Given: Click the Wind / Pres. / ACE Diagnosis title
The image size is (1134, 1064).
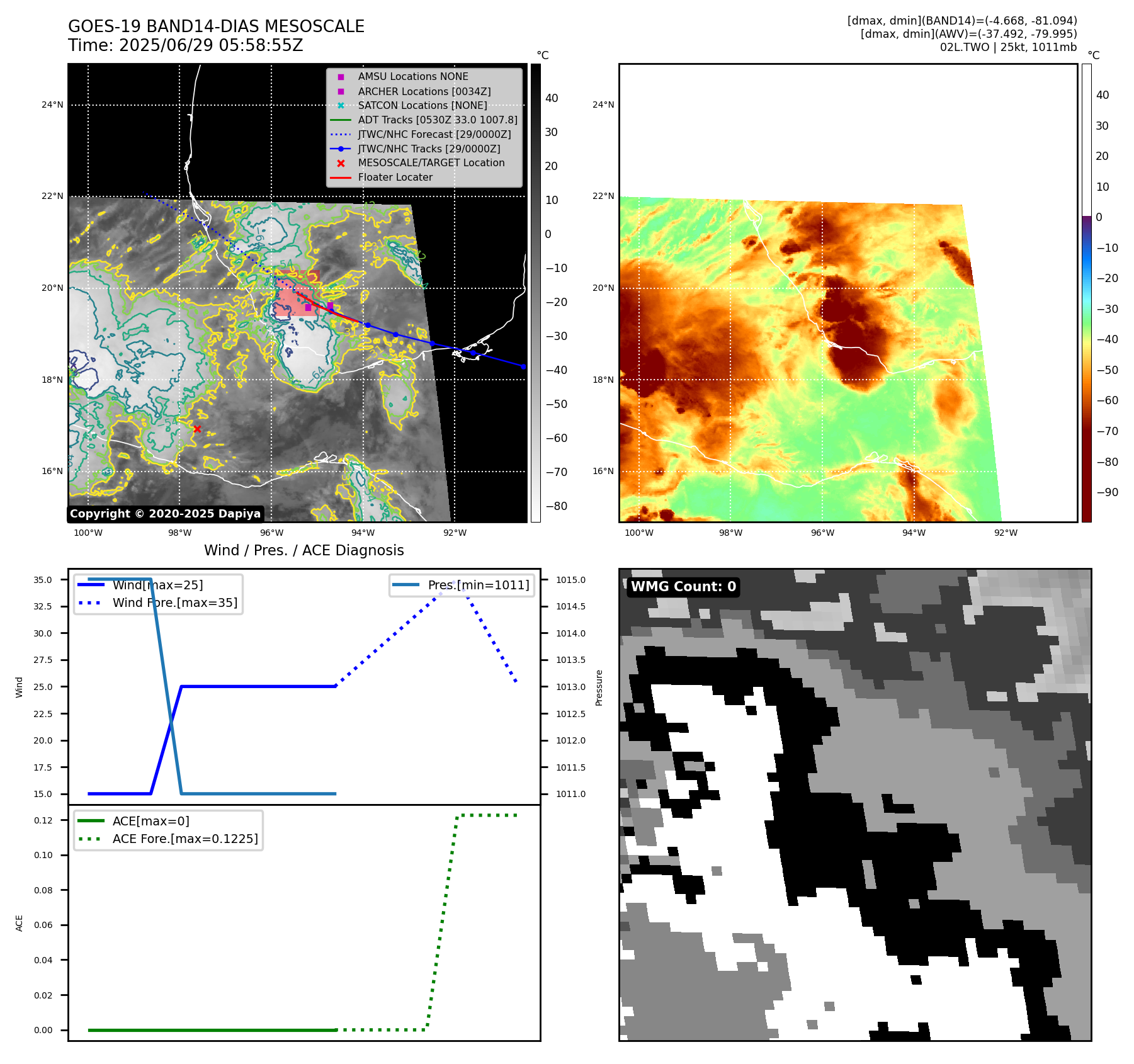Looking at the screenshot, I should [304, 550].
